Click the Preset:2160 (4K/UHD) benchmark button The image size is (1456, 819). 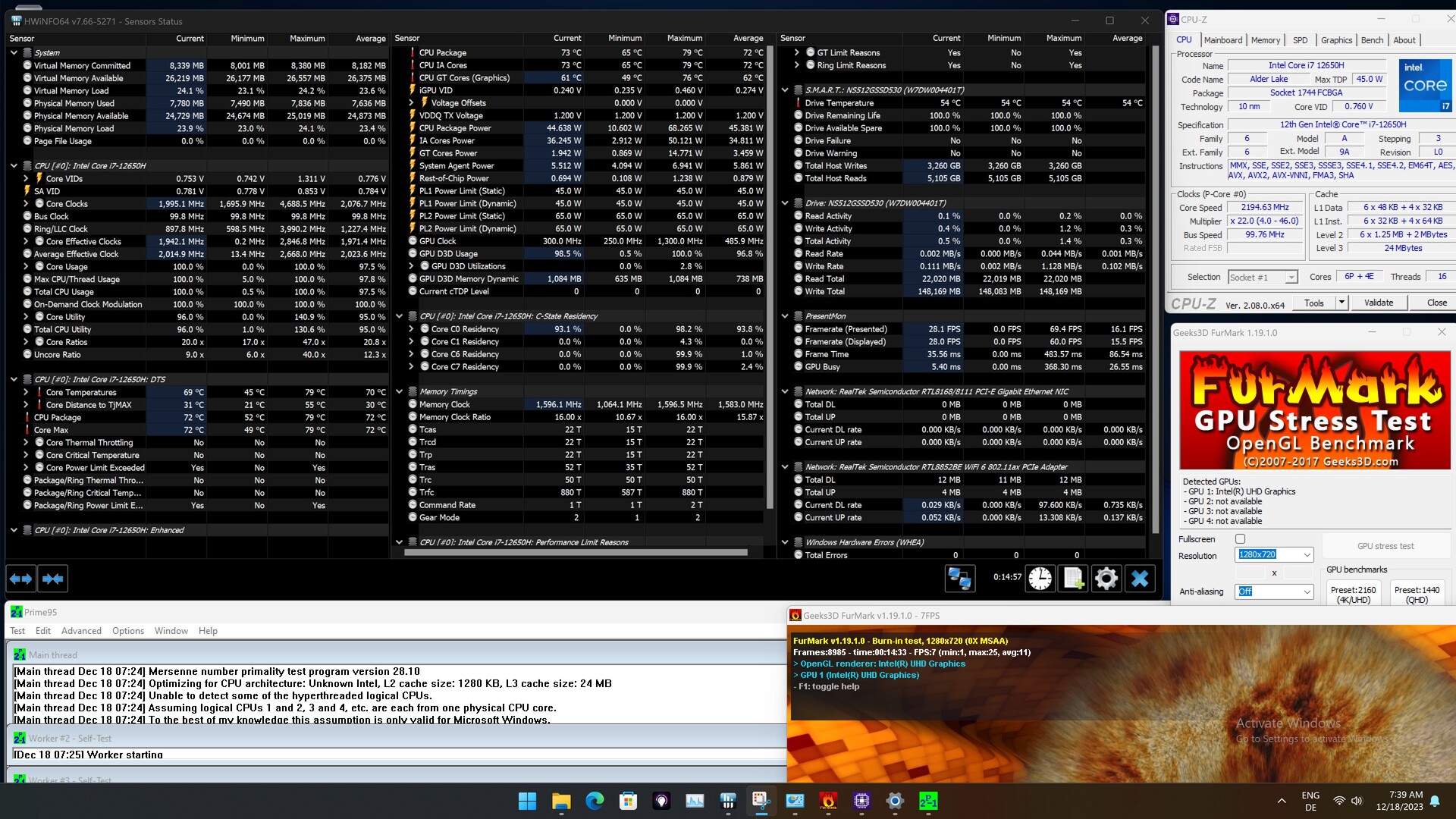1353,595
